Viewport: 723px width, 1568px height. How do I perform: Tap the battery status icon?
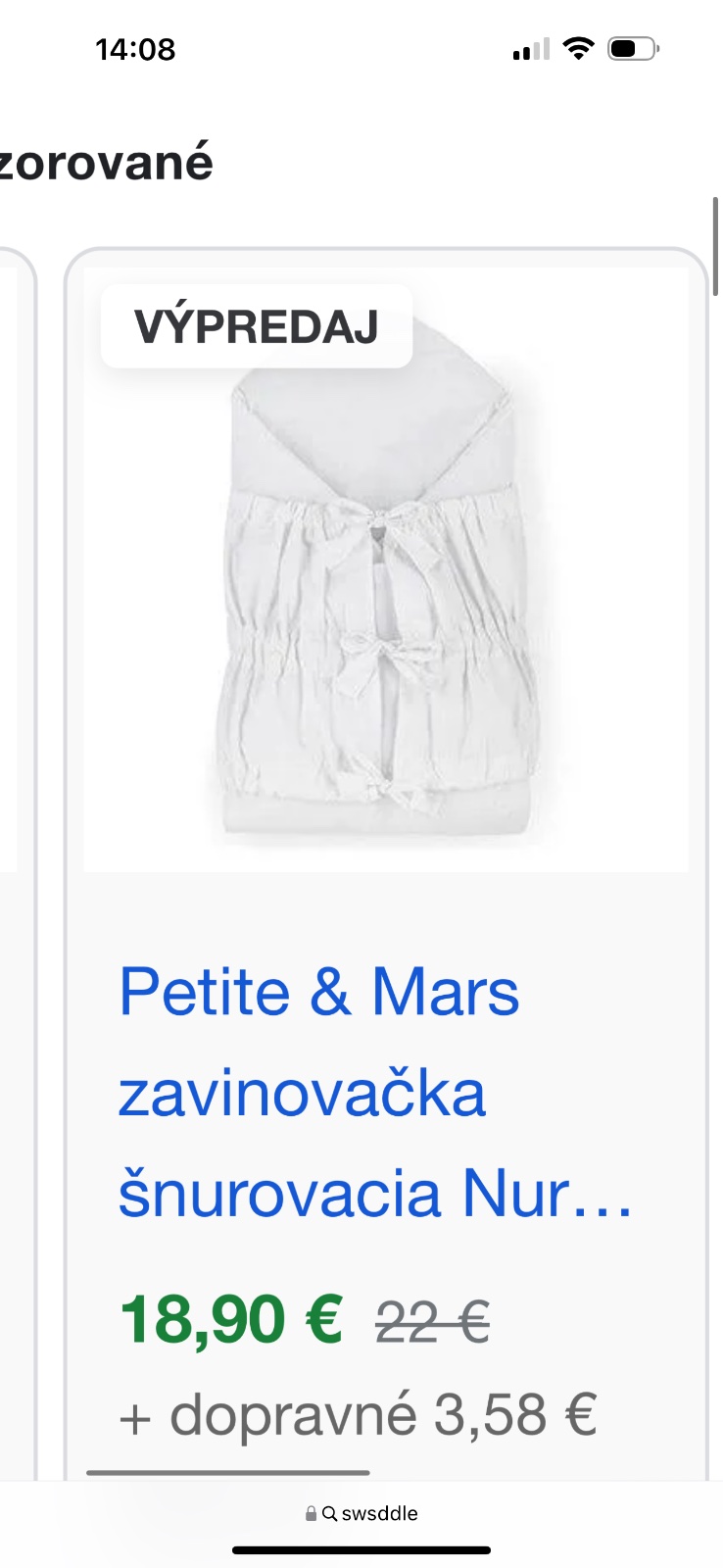click(x=633, y=48)
